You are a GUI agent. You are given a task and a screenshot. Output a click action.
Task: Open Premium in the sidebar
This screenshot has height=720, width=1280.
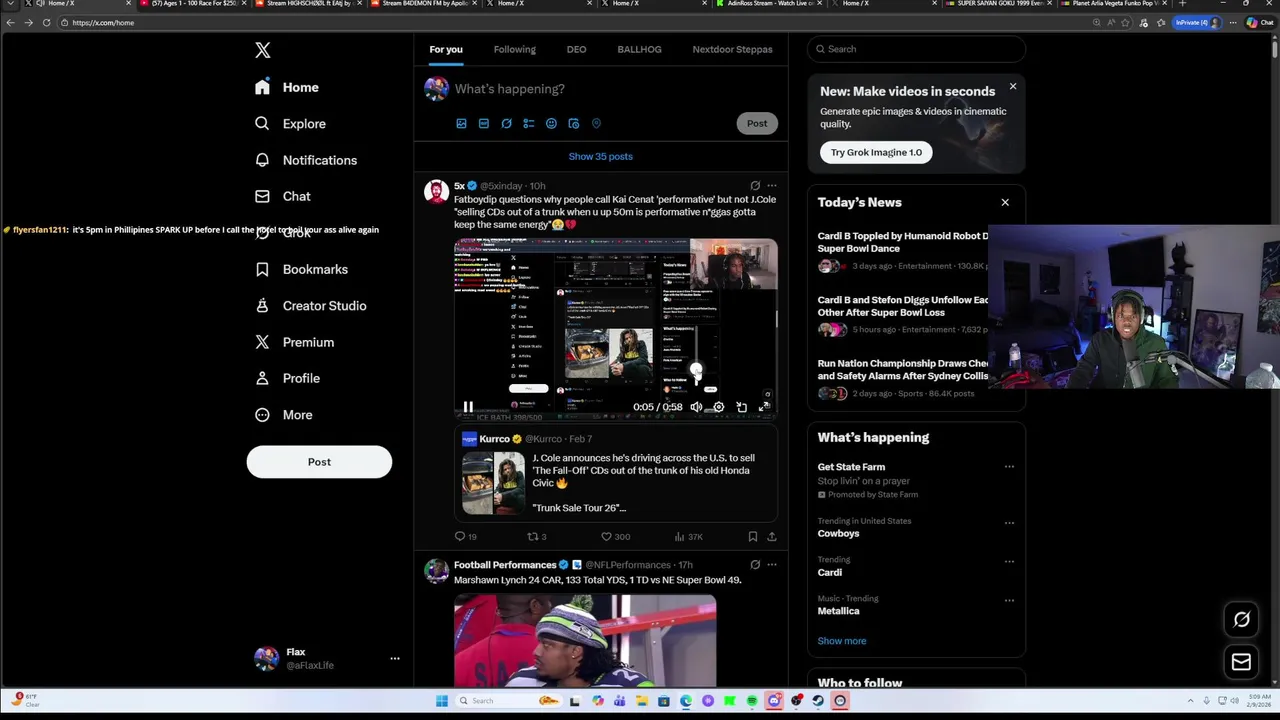294,342
